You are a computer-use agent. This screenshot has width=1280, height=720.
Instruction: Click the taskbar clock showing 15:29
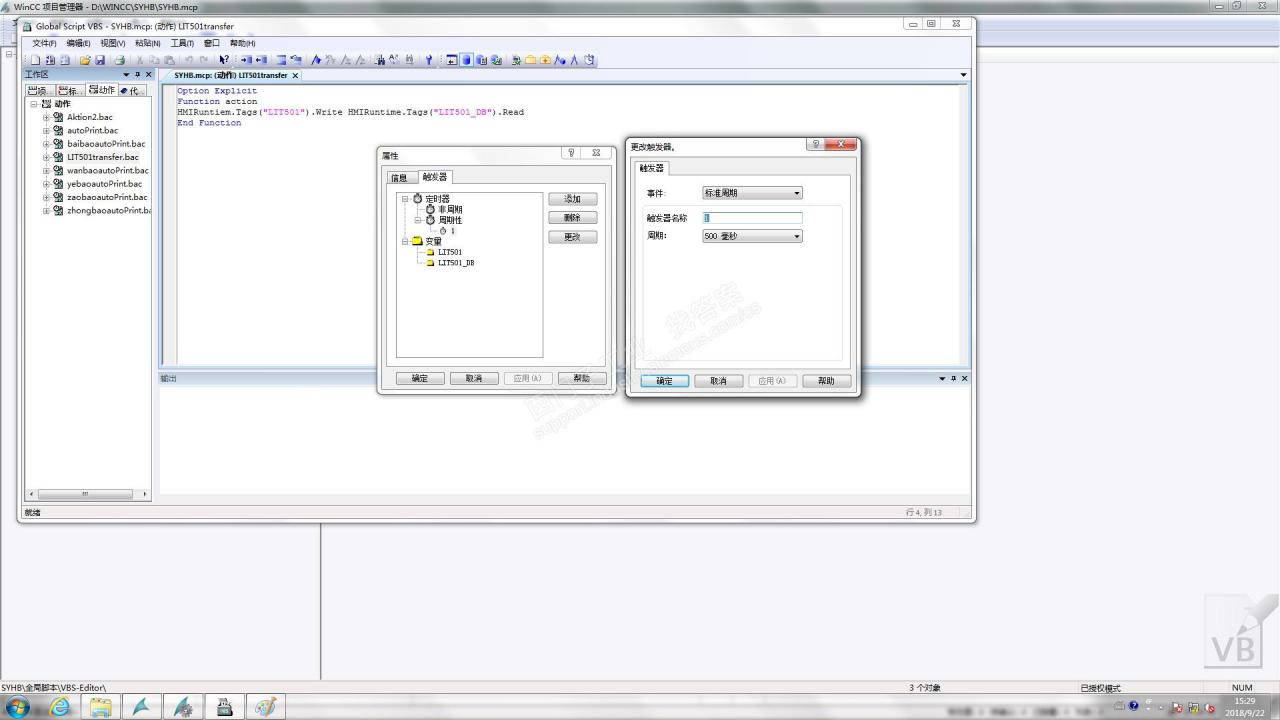pyautogui.click(x=1244, y=701)
